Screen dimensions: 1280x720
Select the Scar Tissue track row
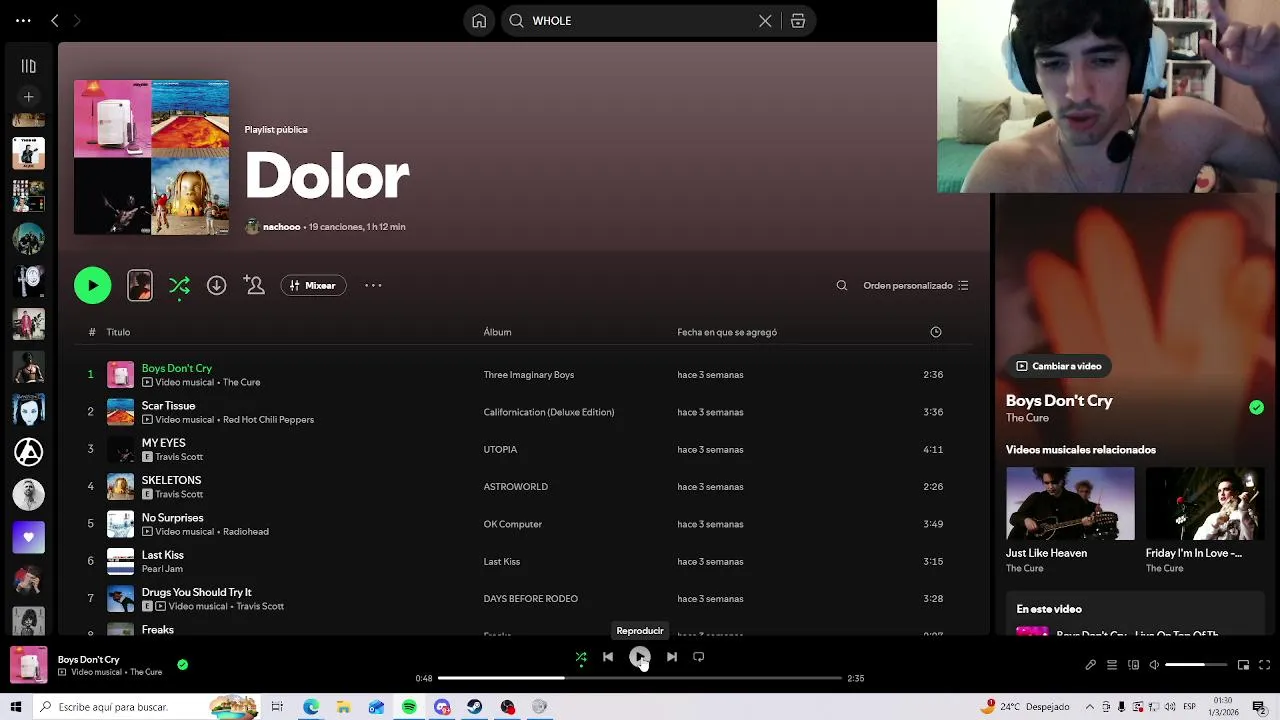pyautogui.click(x=523, y=412)
